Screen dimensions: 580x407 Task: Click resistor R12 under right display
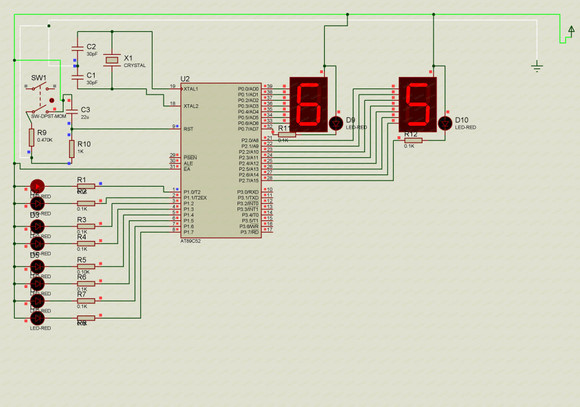[413, 140]
